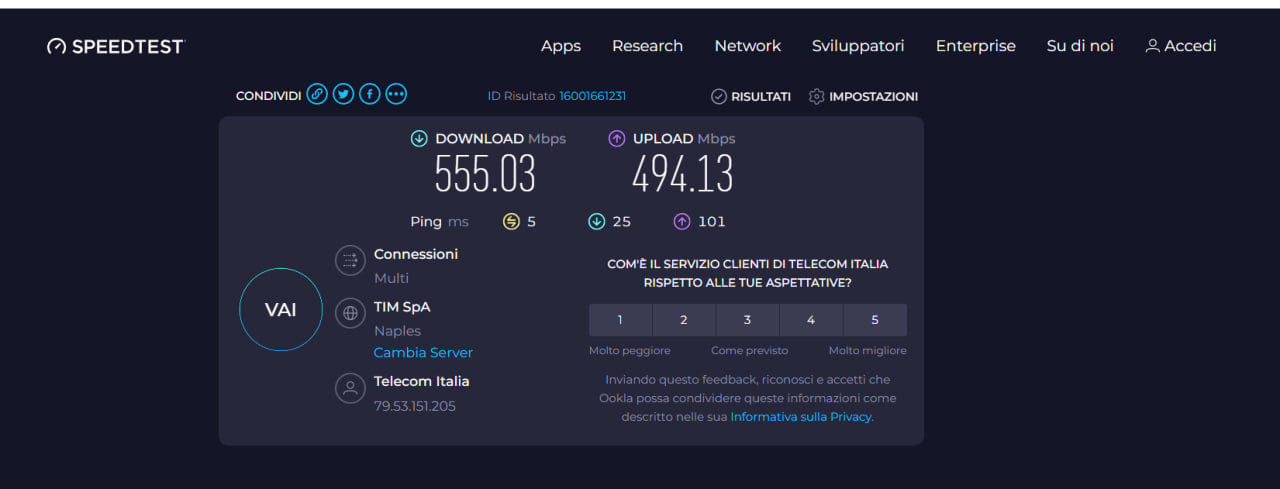Open the Sviluppatori page
1280x489 pixels.
point(858,46)
